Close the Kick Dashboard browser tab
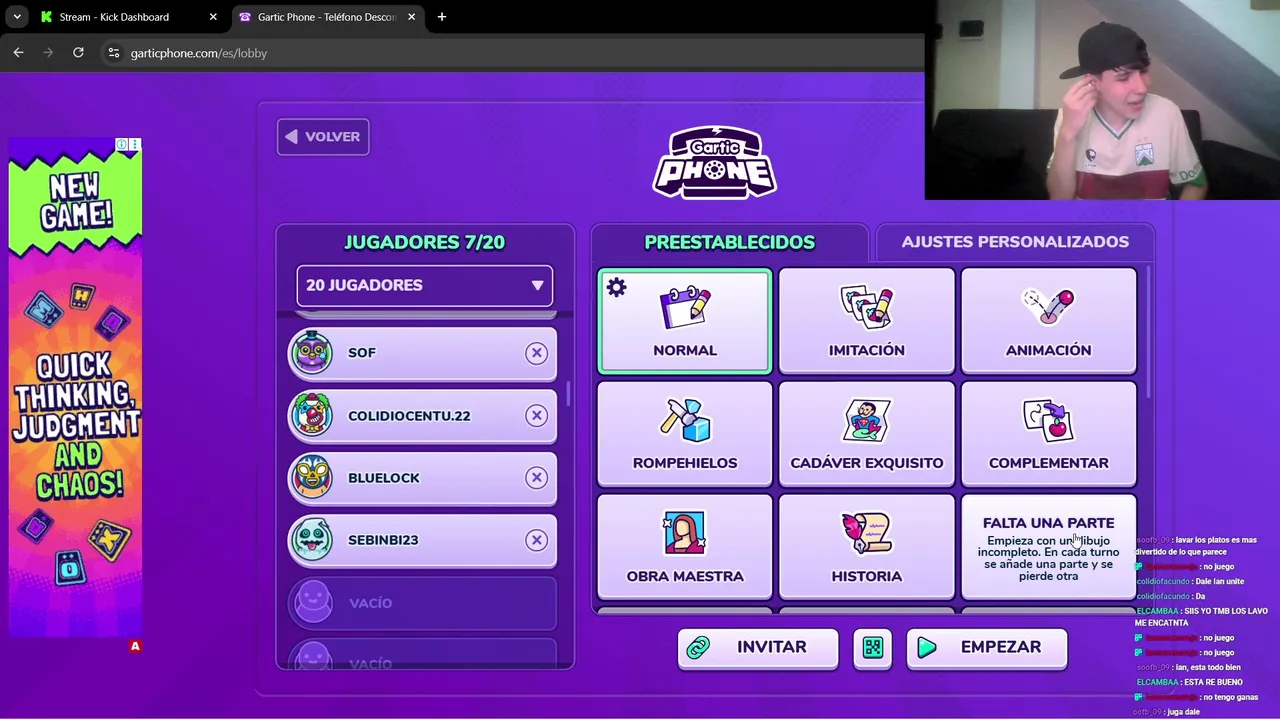 coord(213,17)
